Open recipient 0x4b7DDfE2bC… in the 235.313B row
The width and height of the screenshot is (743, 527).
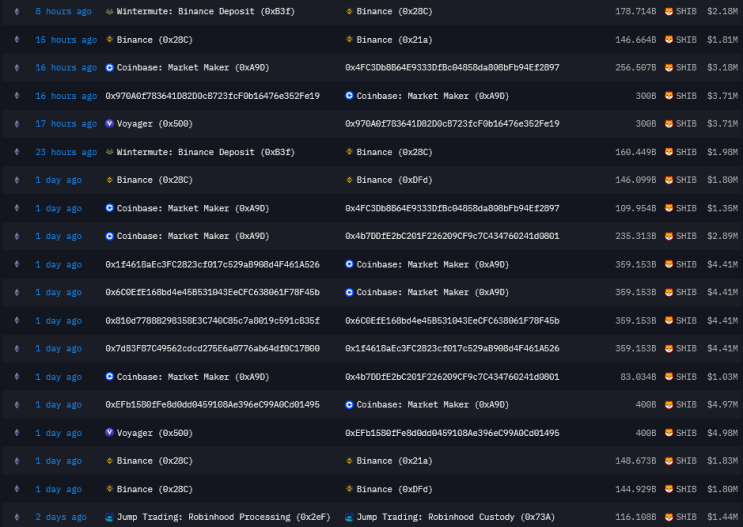point(452,236)
